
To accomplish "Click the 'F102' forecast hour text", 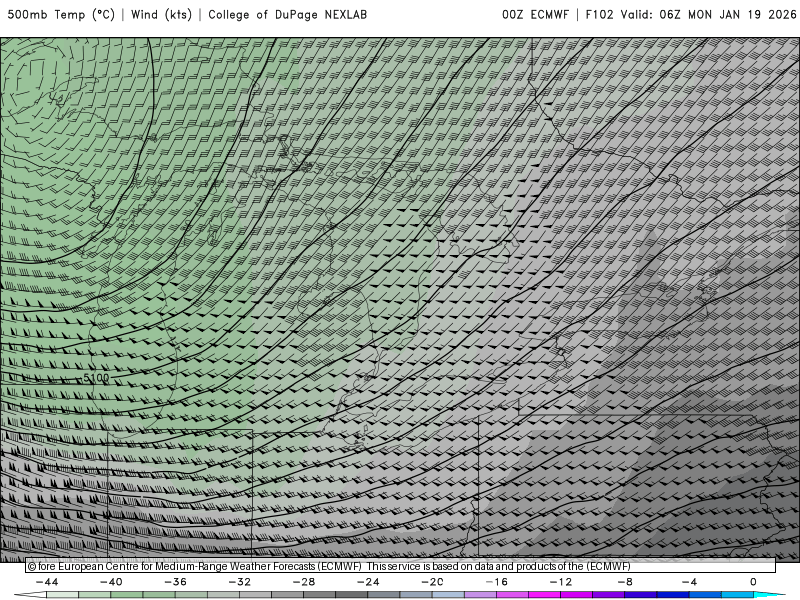I will pyautogui.click(x=599, y=14).
